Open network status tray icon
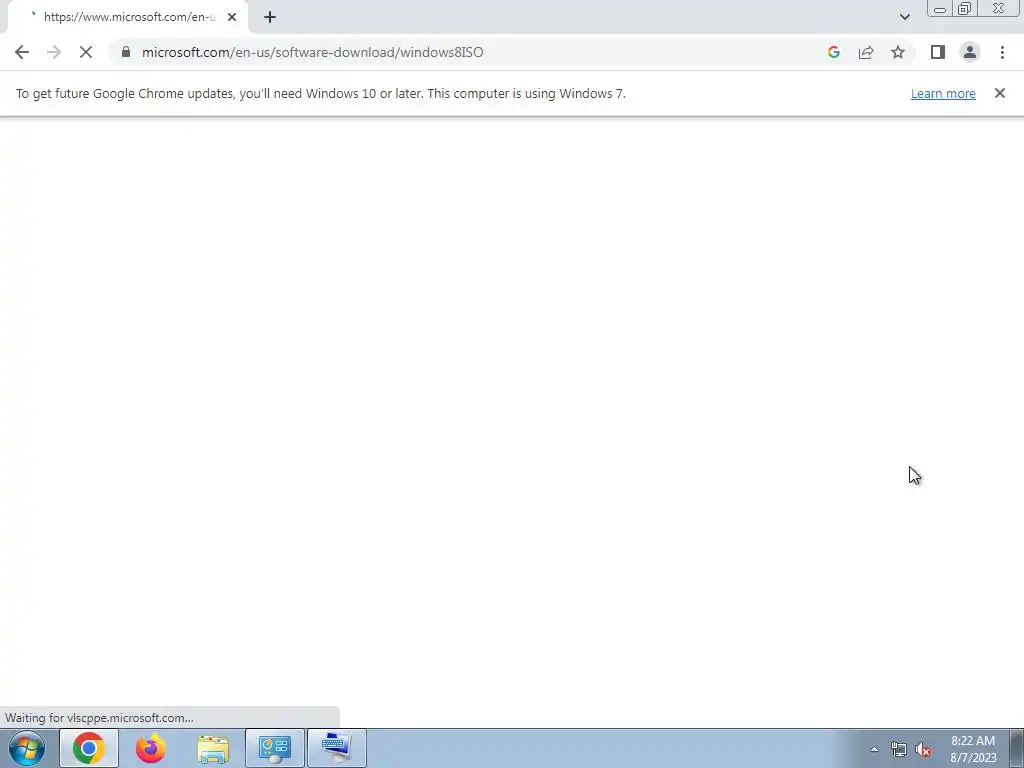The height and width of the screenshot is (768, 1024). (899, 749)
